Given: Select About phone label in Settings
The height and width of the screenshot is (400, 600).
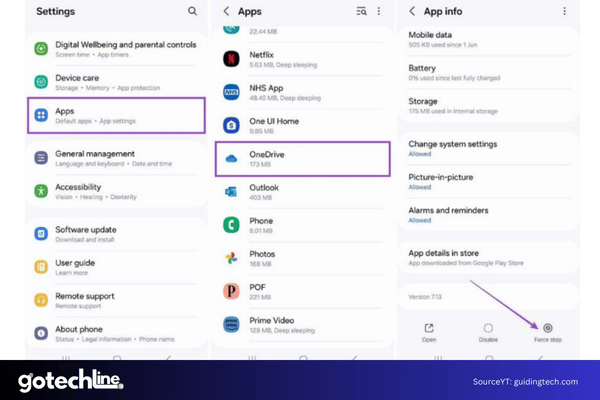Looking at the screenshot, I should (x=79, y=329).
